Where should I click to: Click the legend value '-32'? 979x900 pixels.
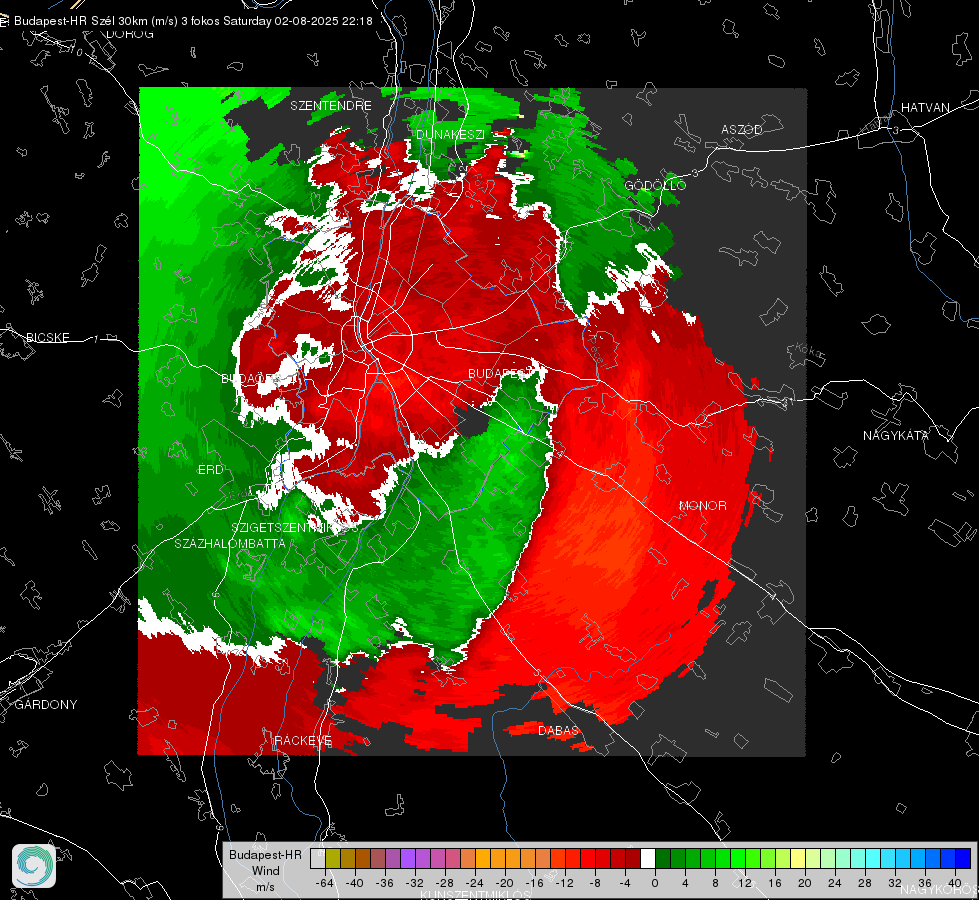tap(415, 883)
